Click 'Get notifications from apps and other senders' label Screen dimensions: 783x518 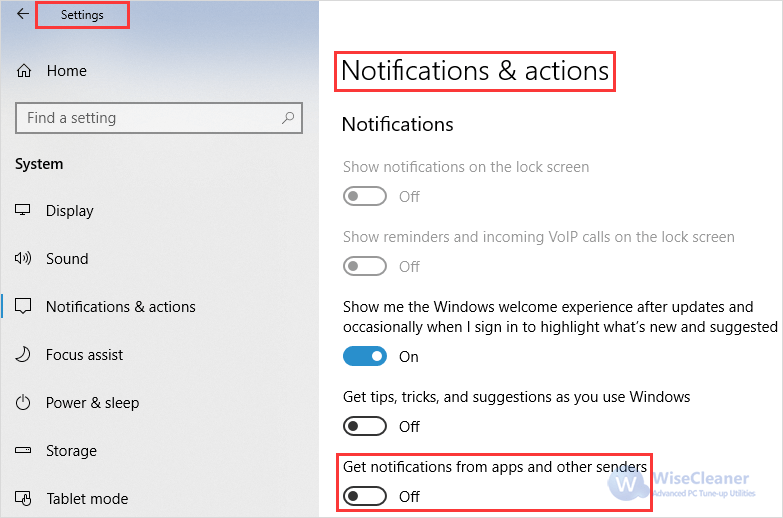pos(495,467)
